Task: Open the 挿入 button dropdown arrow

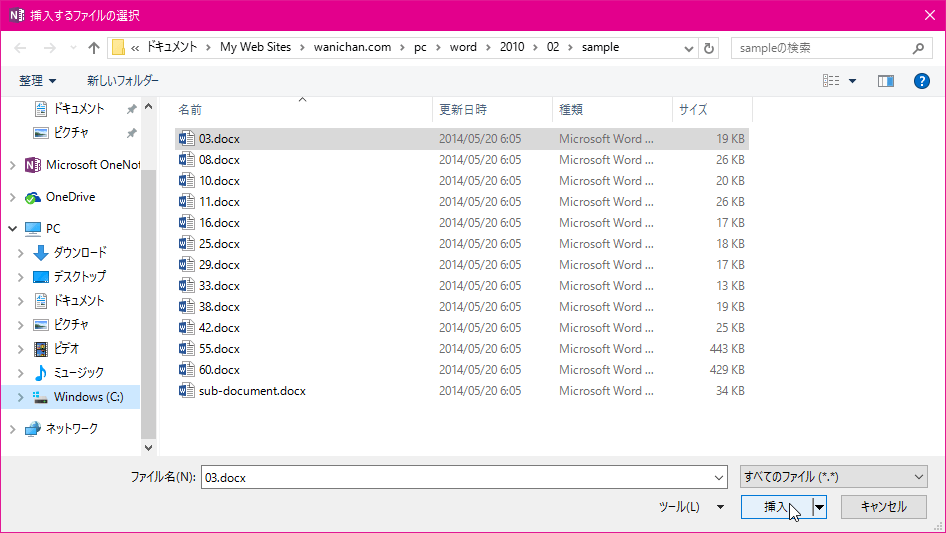Action: pos(819,507)
